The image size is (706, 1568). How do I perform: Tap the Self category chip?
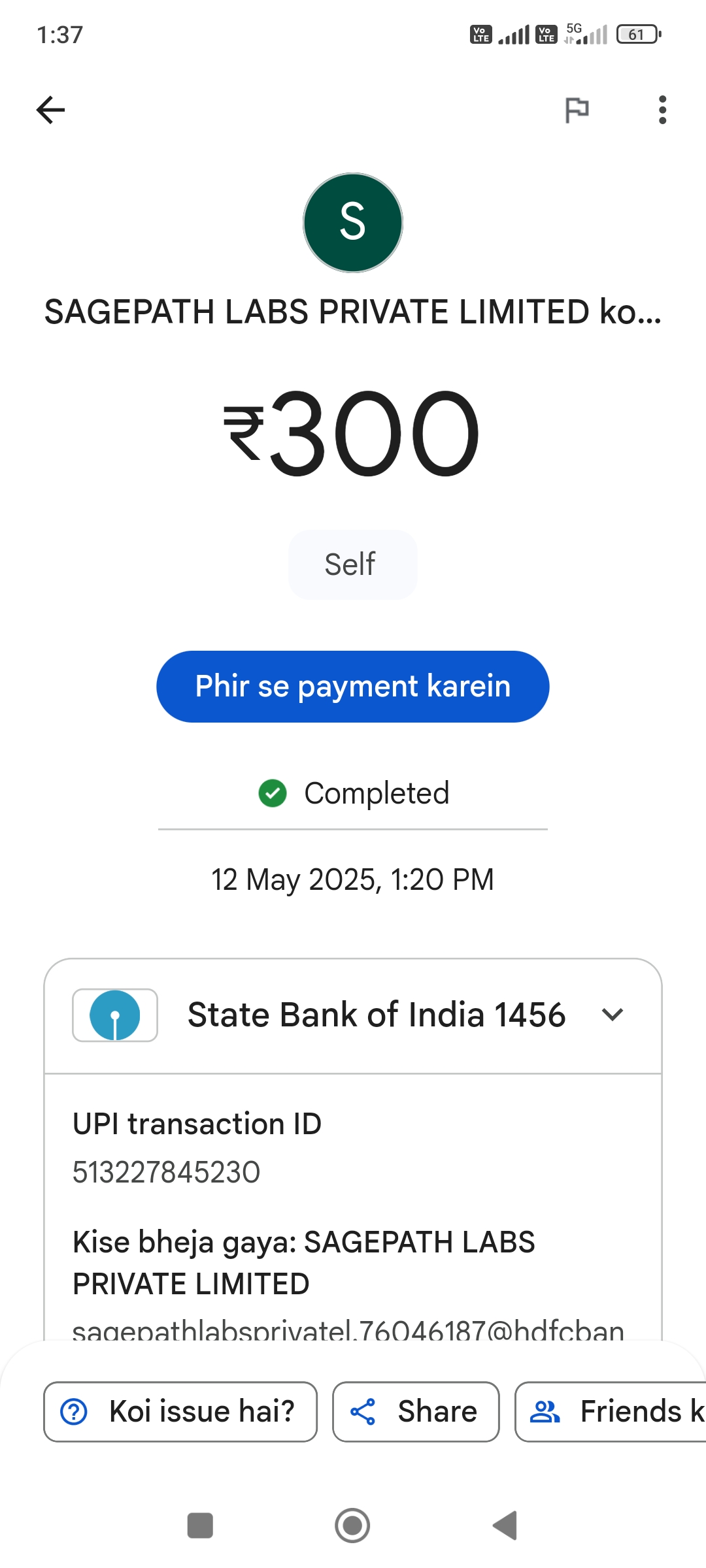(x=352, y=564)
